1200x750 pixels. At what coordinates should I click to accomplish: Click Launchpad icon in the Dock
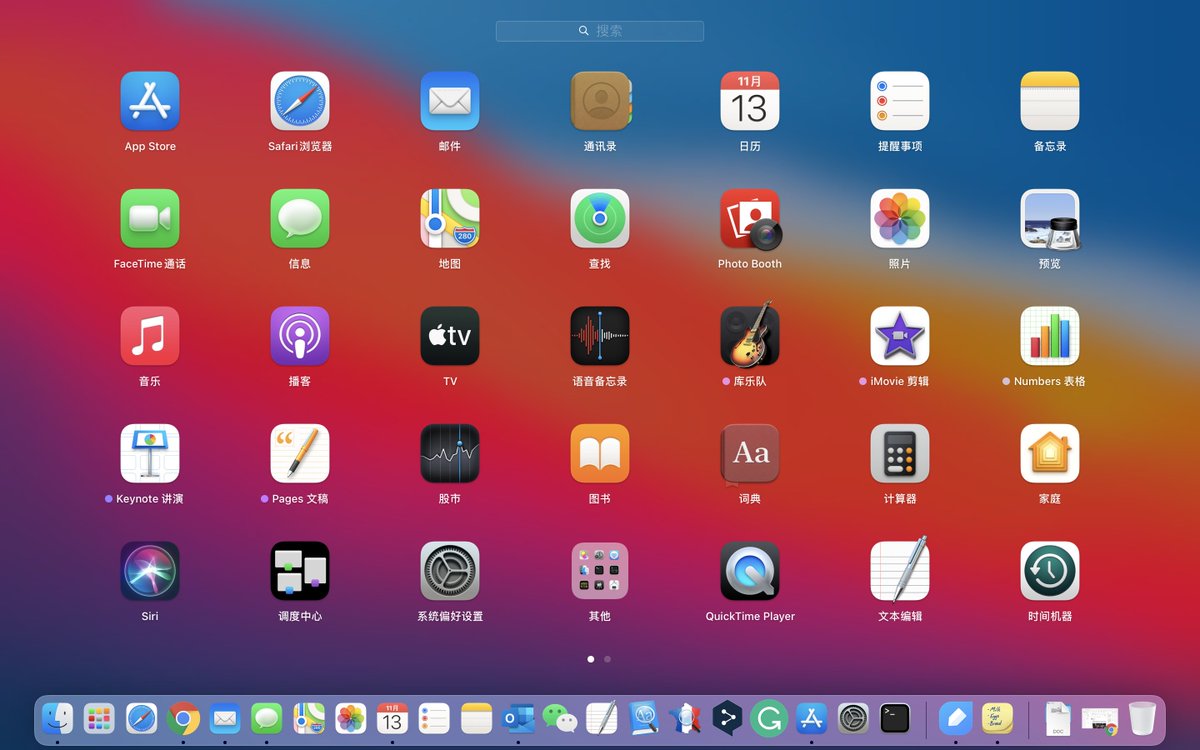click(99, 718)
